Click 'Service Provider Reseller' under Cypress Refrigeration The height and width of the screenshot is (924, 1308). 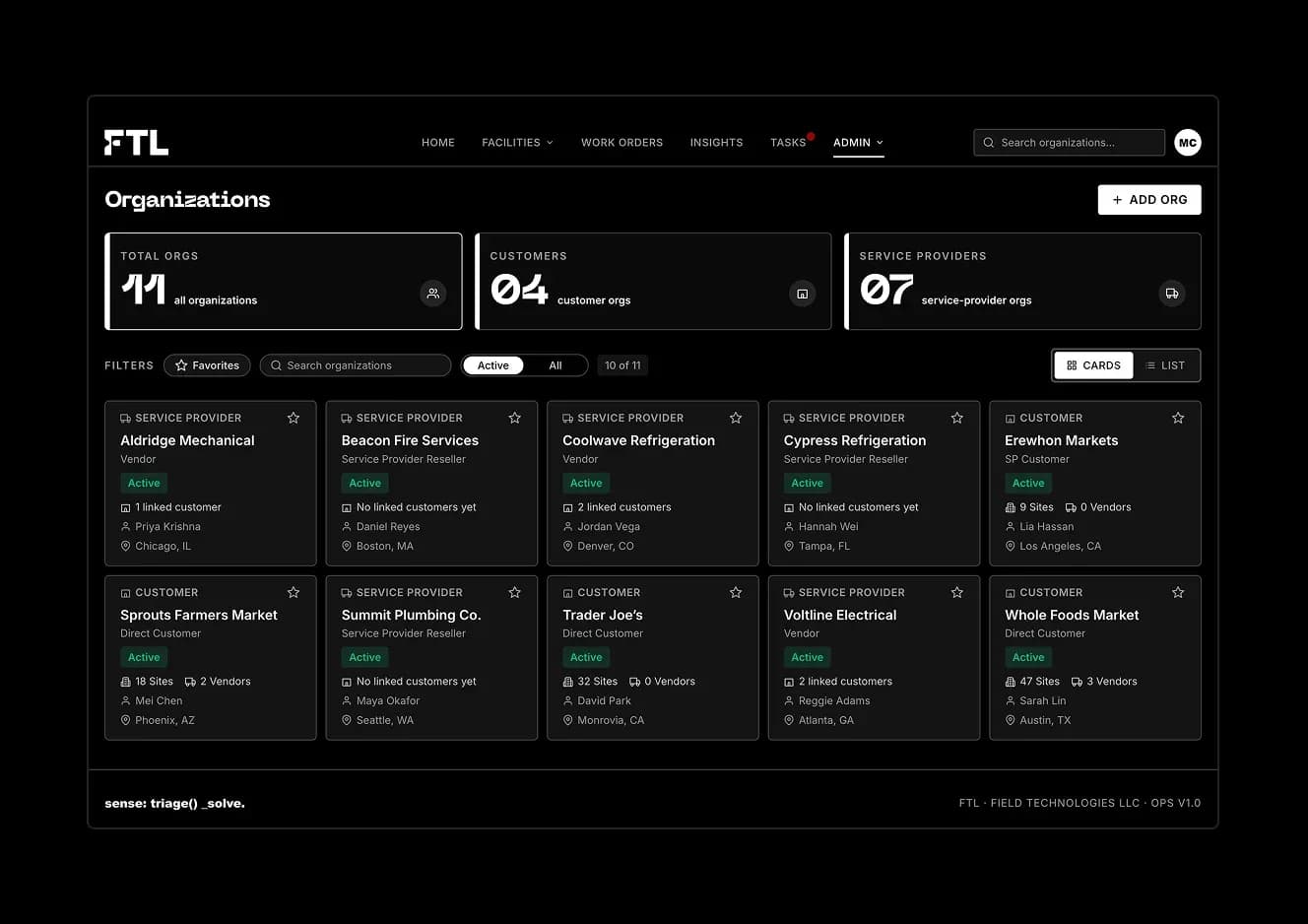[846, 459]
